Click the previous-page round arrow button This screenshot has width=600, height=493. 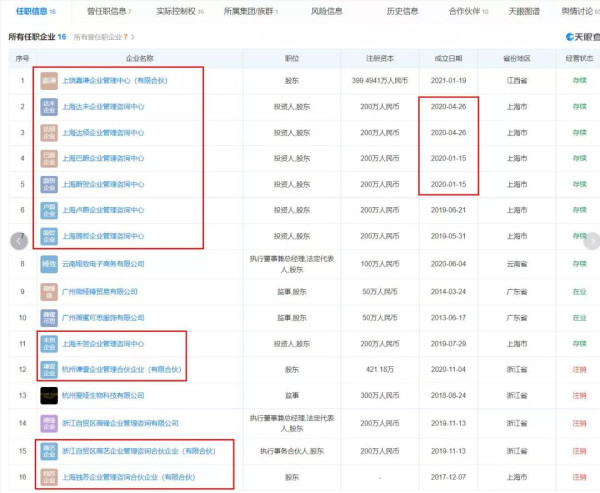click(19, 241)
